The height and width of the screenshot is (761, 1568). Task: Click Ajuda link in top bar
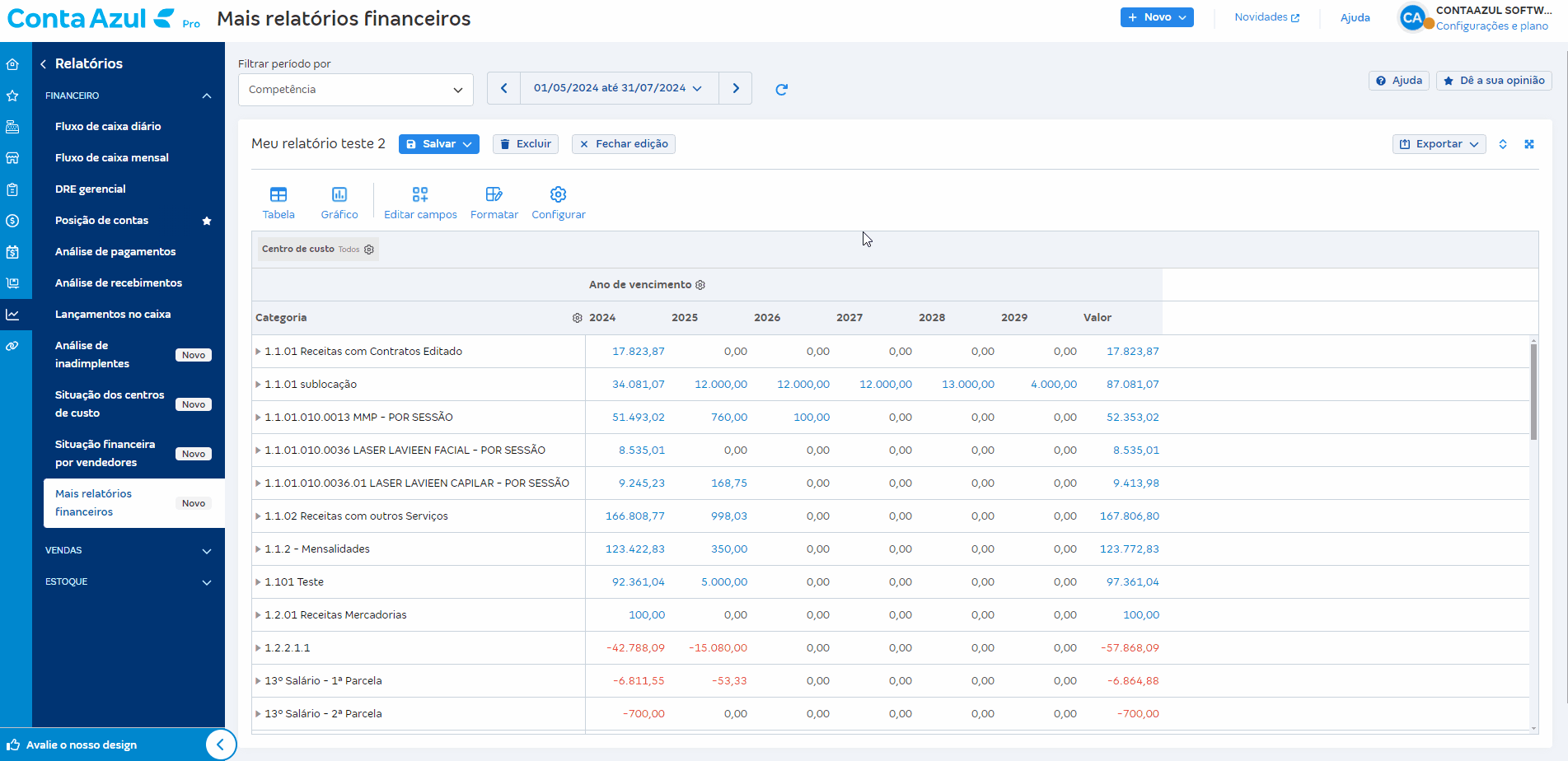coord(1355,17)
